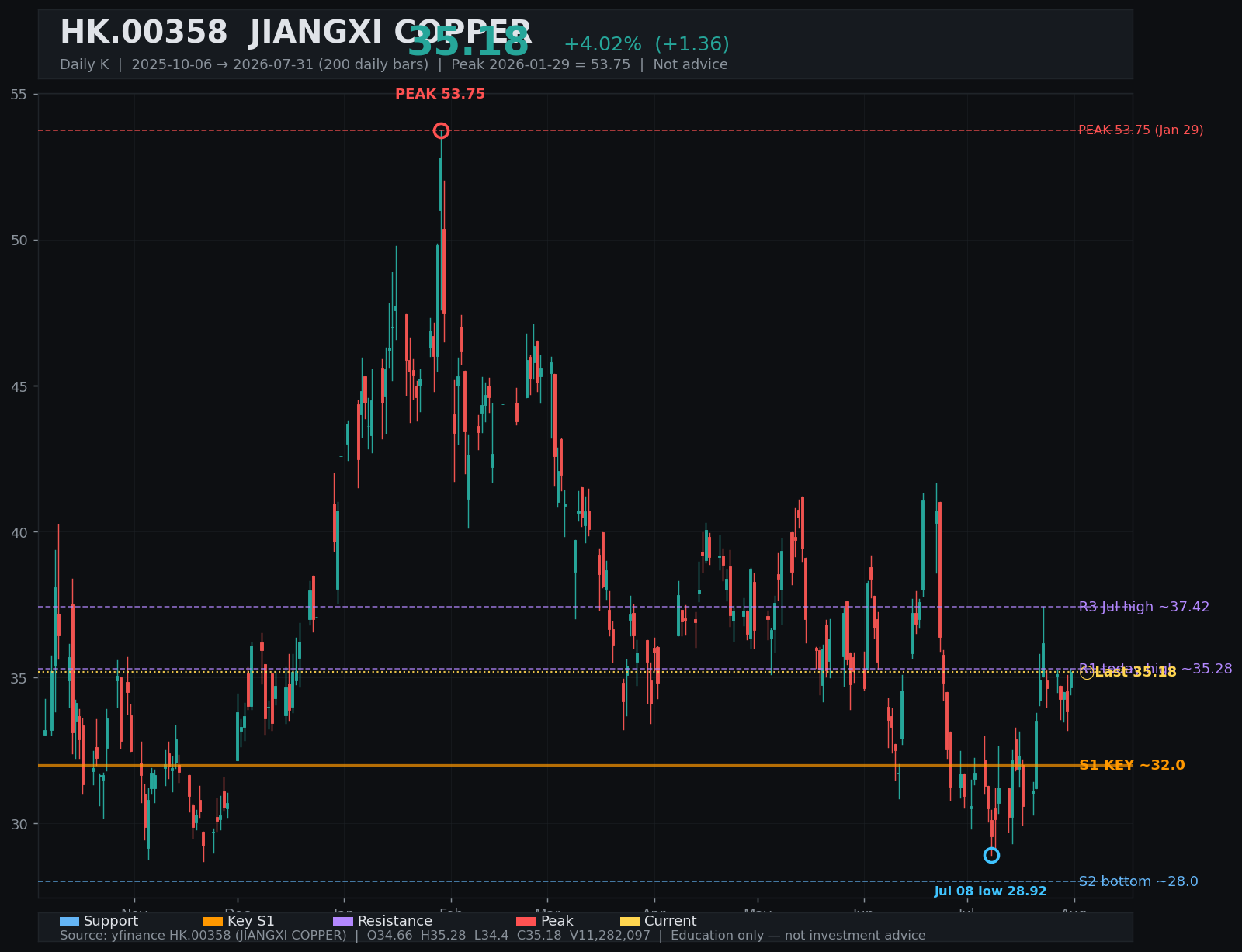Click the 'Support' legend label

[111, 921]
